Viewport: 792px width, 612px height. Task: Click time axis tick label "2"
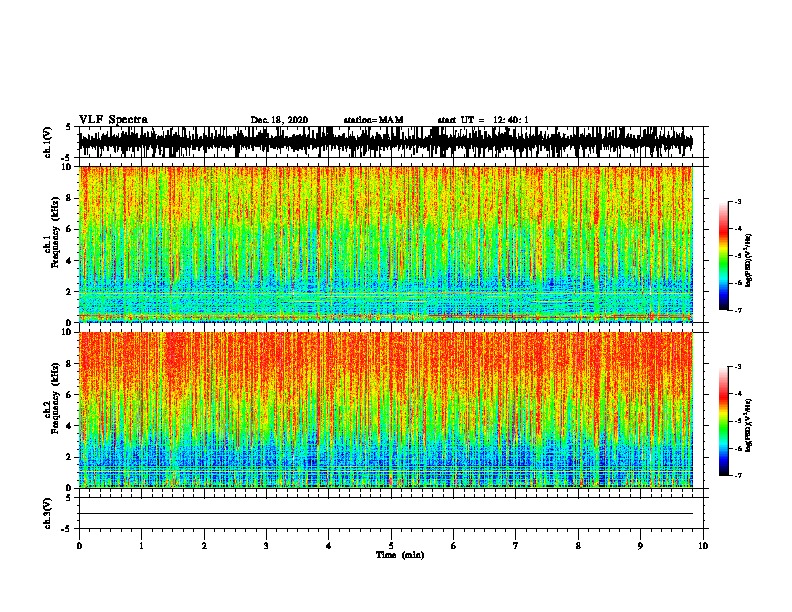pyautogui.click(x=204, y=546)
